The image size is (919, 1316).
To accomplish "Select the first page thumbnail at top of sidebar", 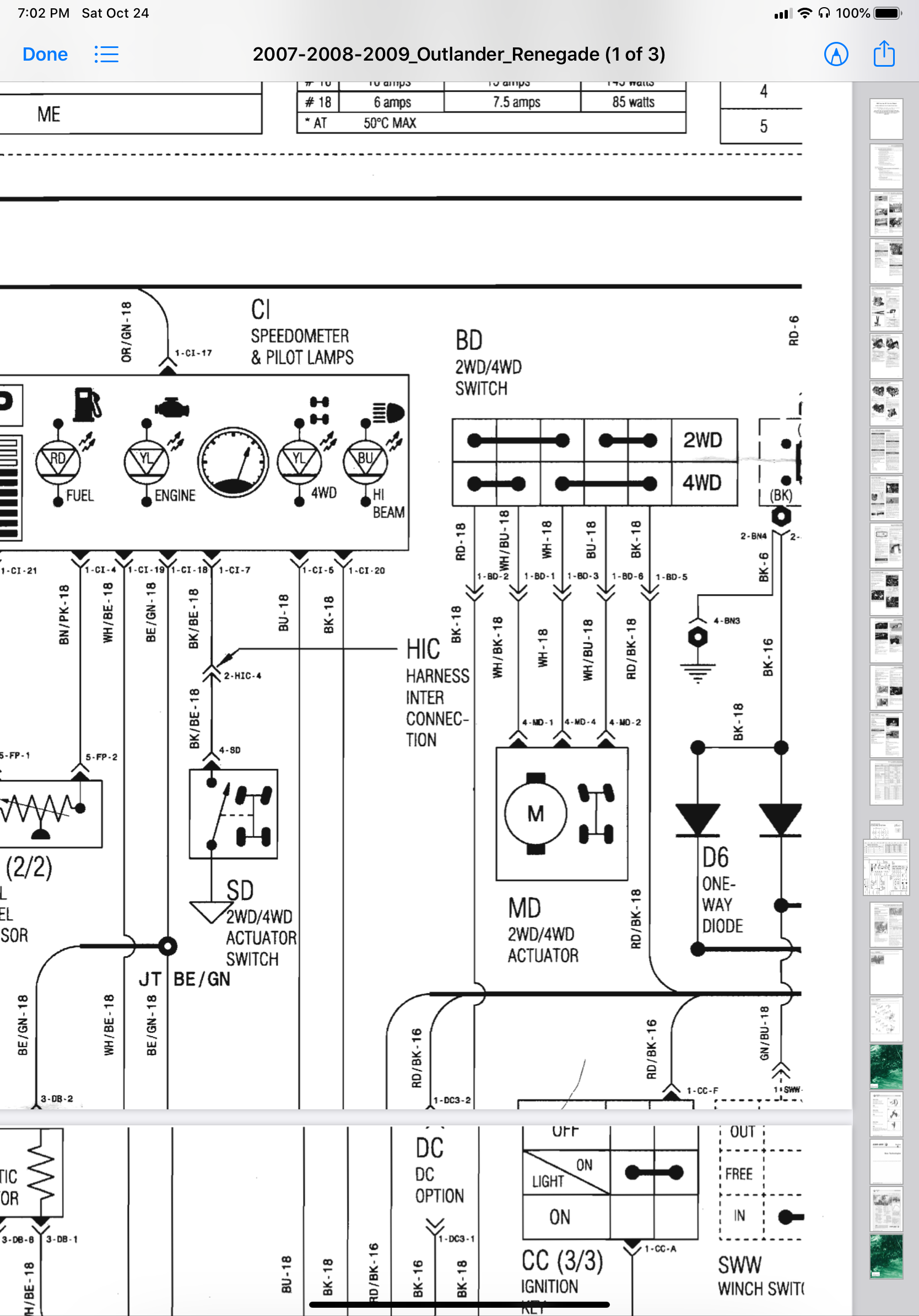I will 886,118.
